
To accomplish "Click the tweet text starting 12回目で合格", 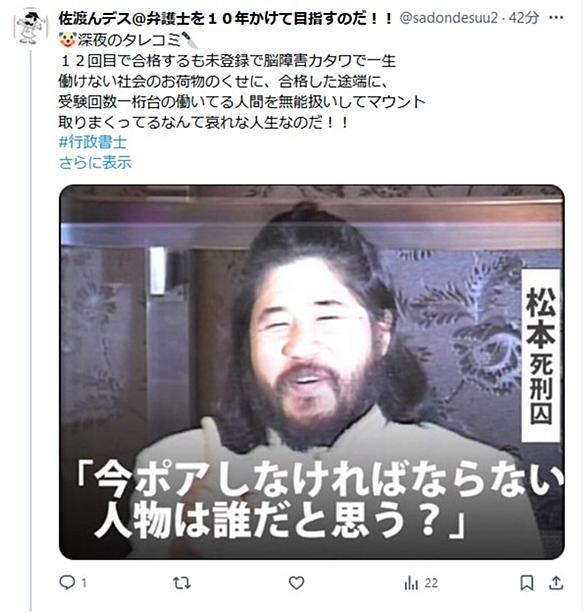I will 242,91.
